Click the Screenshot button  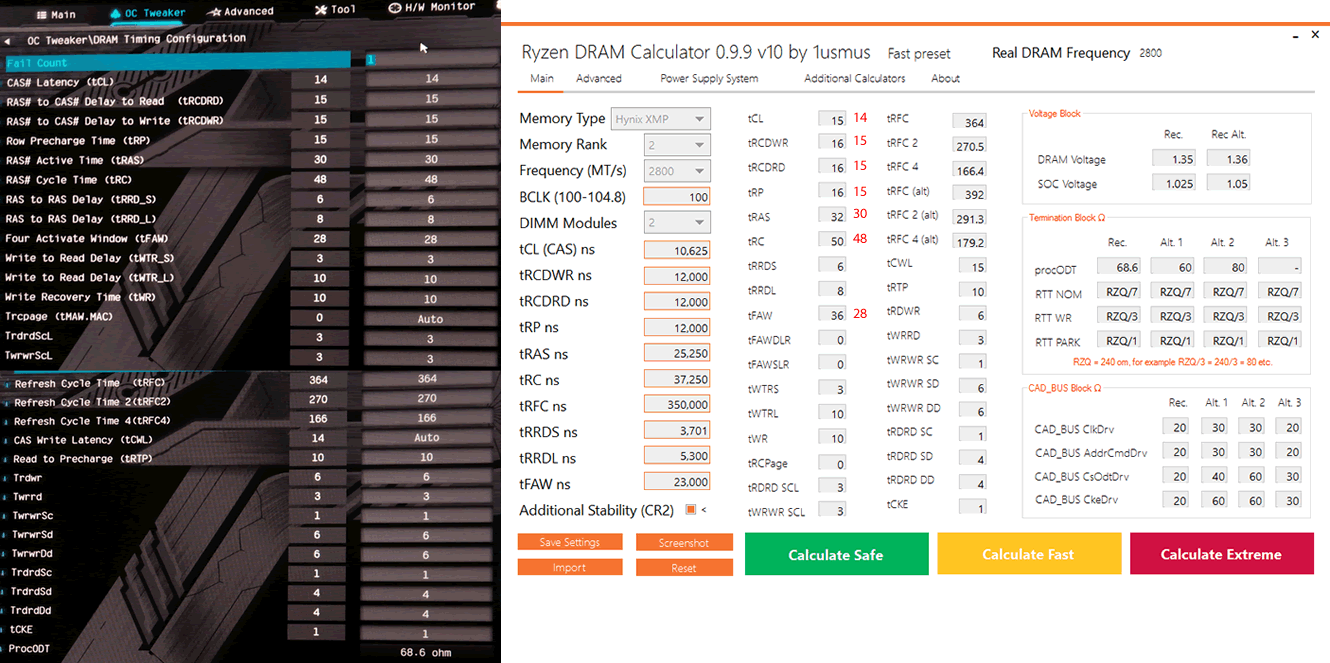click(684, 542)
